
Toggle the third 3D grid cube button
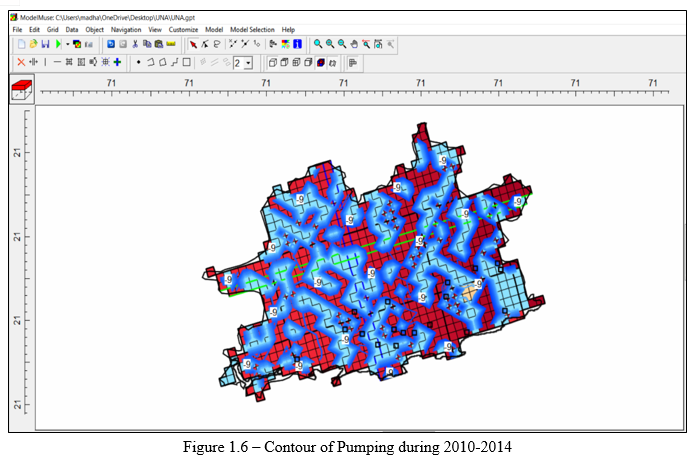297,63
